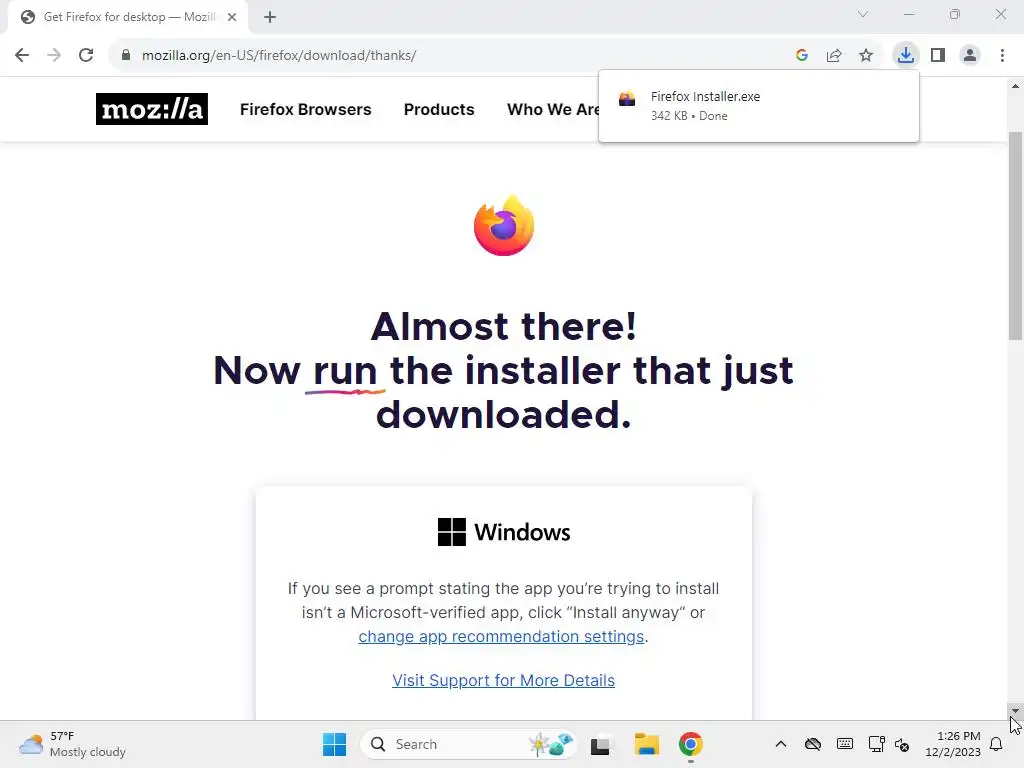Image resolution: width=1024 pixels, height=768 pixels.
Task: Click the scrollbar up arrow
Action: pos(1015,86)
